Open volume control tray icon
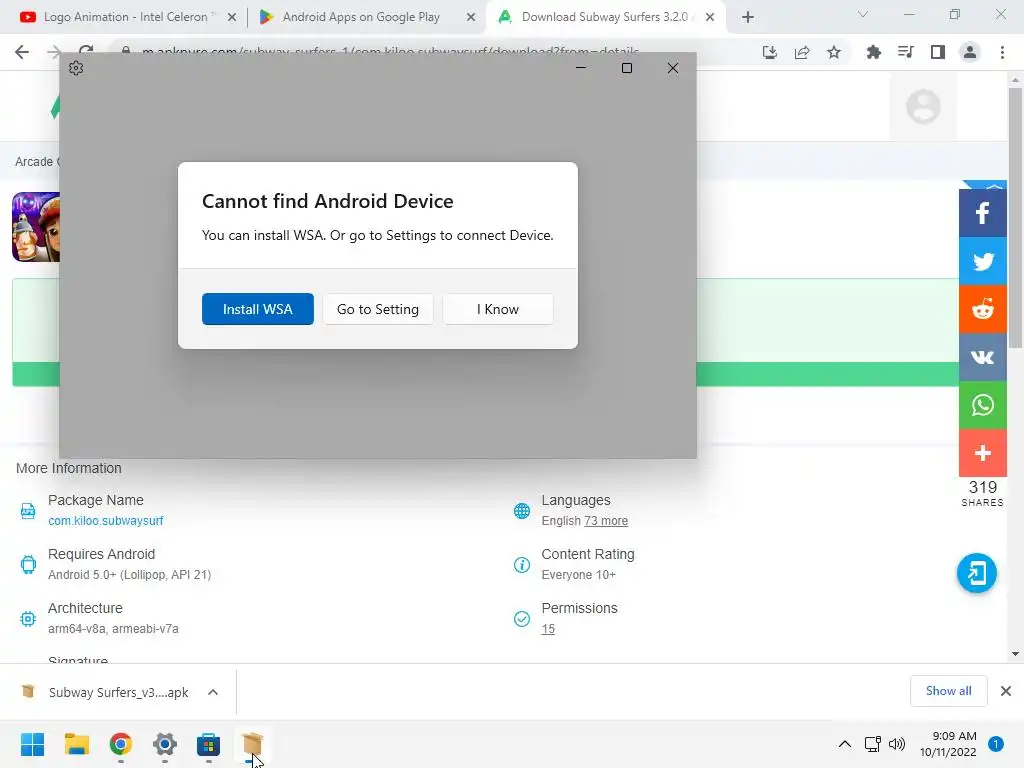This screenshot has height=768, width=1024. [897, 744]
